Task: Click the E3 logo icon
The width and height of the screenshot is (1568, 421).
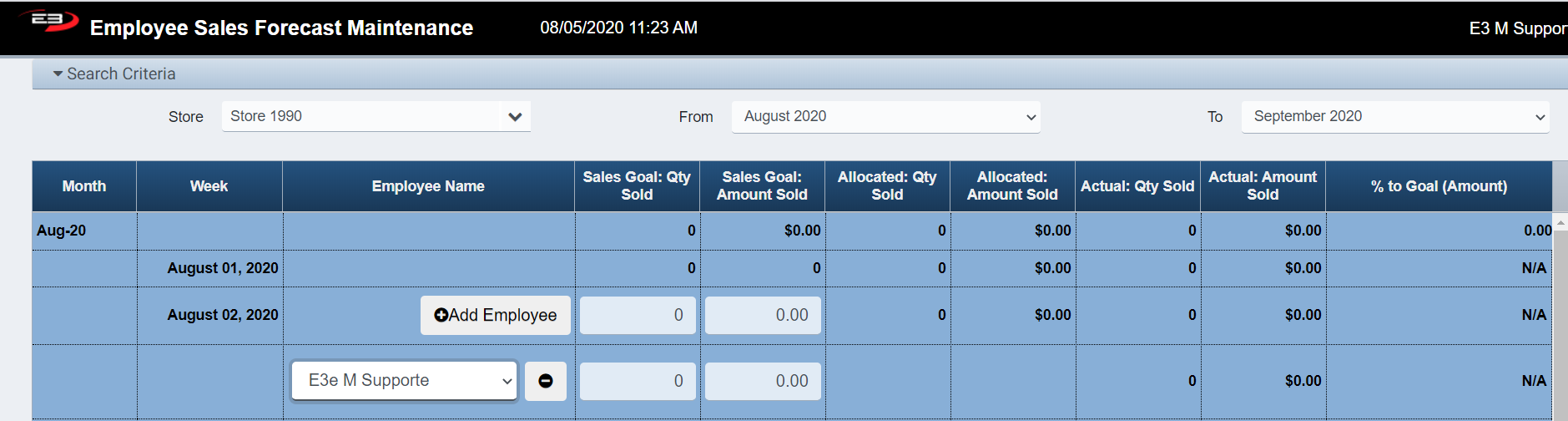Action: click(49, 21)
